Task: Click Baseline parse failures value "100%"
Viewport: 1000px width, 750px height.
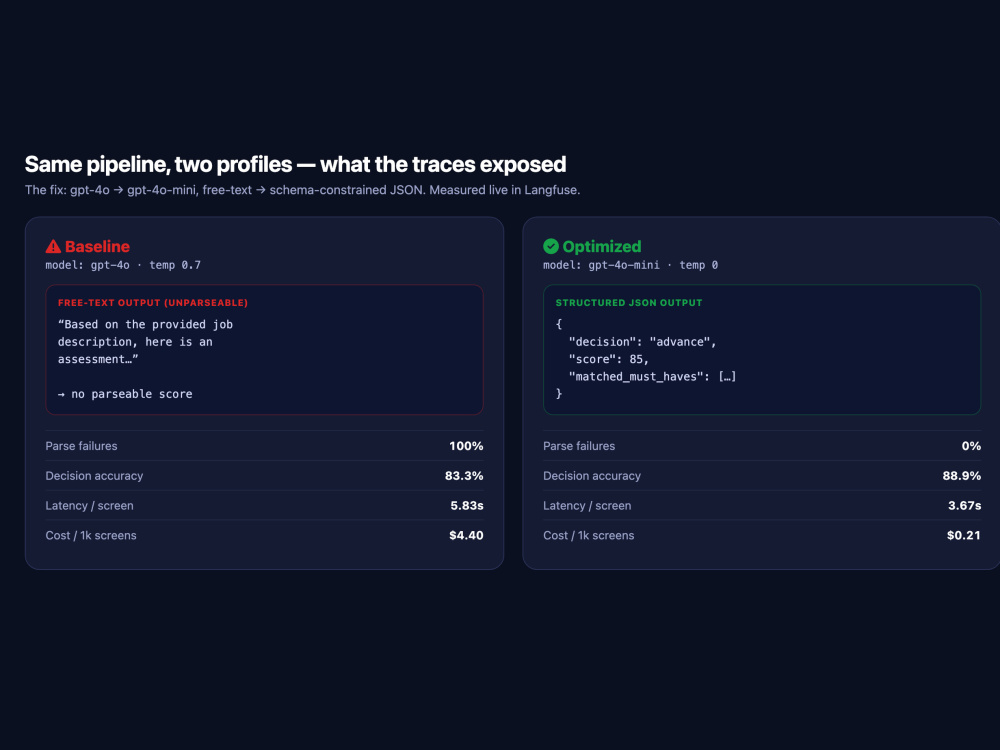Action: click(x=466, y=446)
